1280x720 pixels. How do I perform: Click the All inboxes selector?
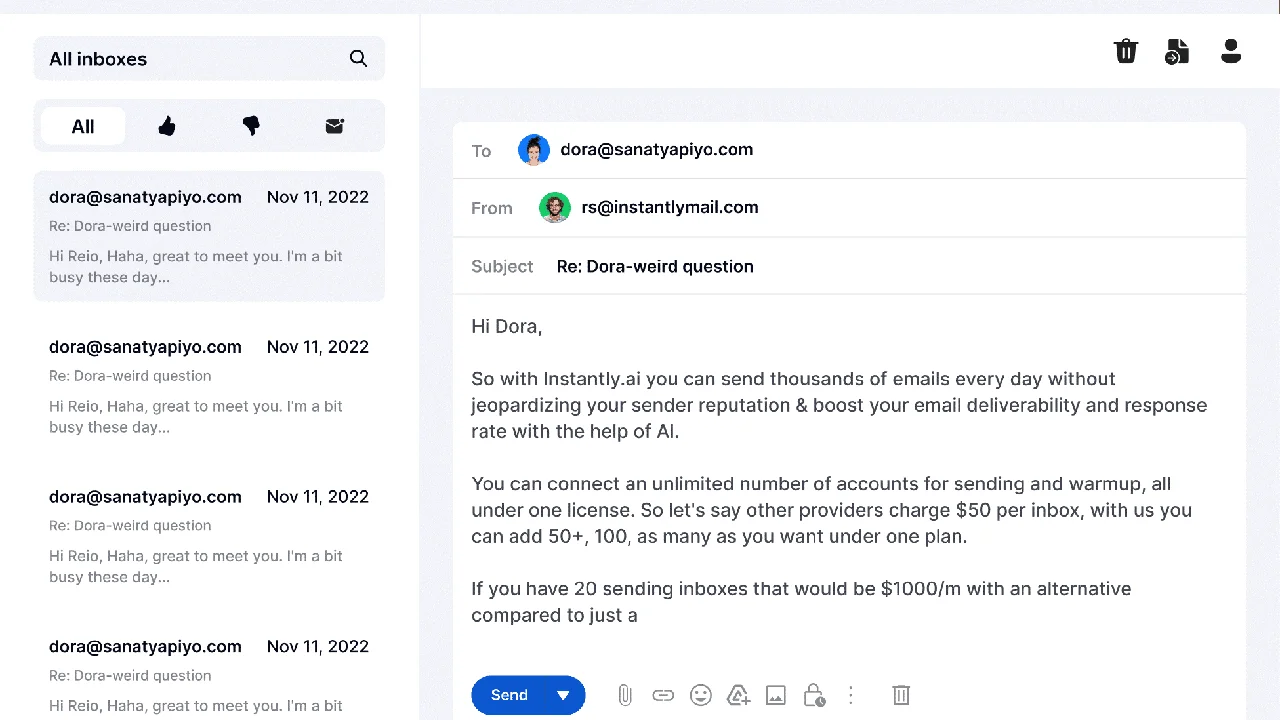click(209, 58)
